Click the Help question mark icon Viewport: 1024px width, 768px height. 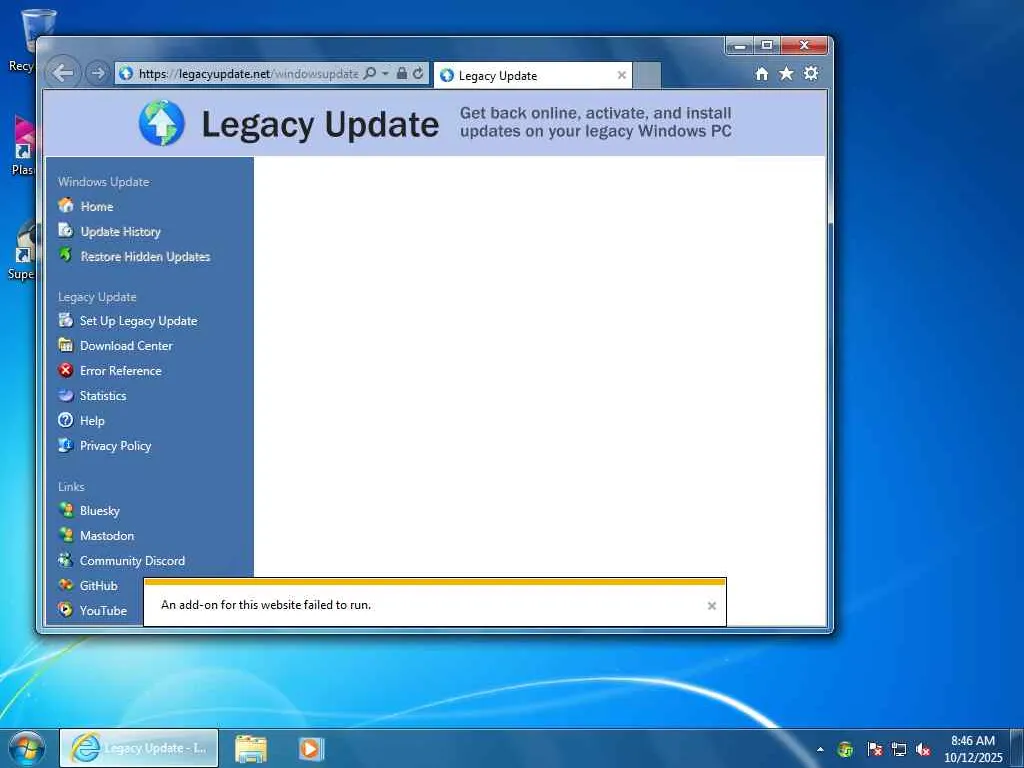(x=65, y=420)
